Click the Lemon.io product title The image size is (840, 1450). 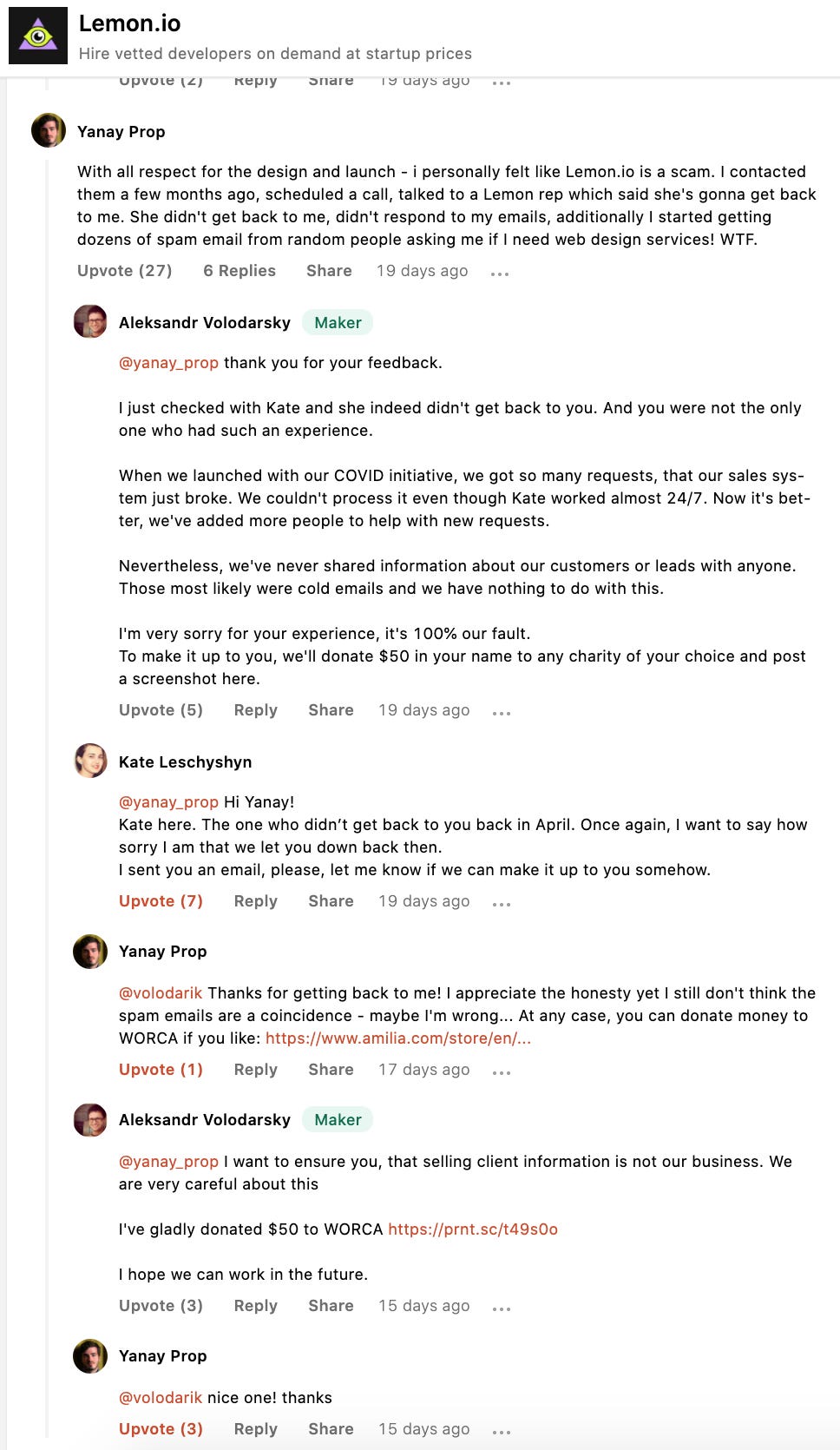130,23
